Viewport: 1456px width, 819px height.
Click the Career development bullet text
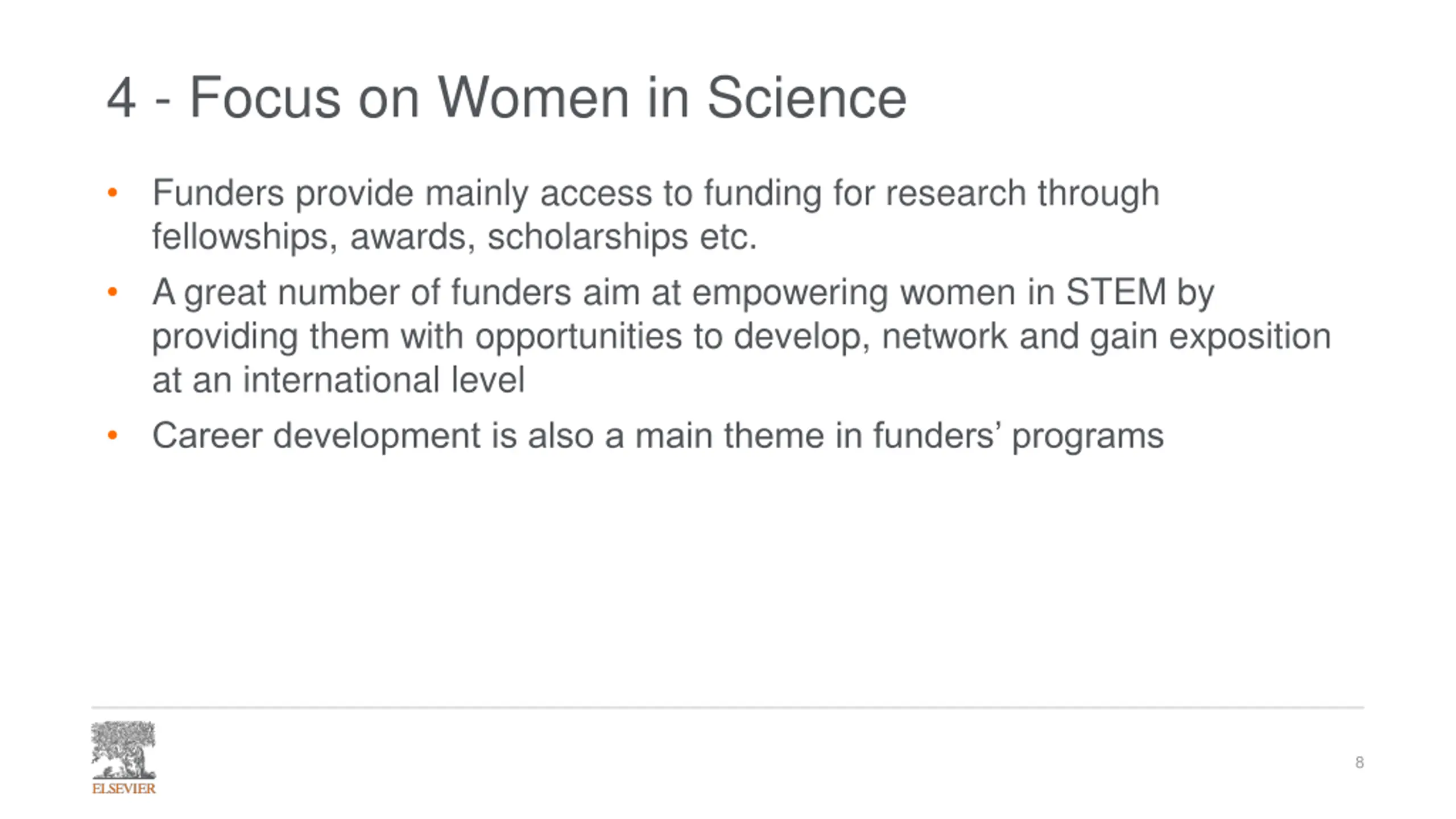pyautogui.click(x=658, y=437)
